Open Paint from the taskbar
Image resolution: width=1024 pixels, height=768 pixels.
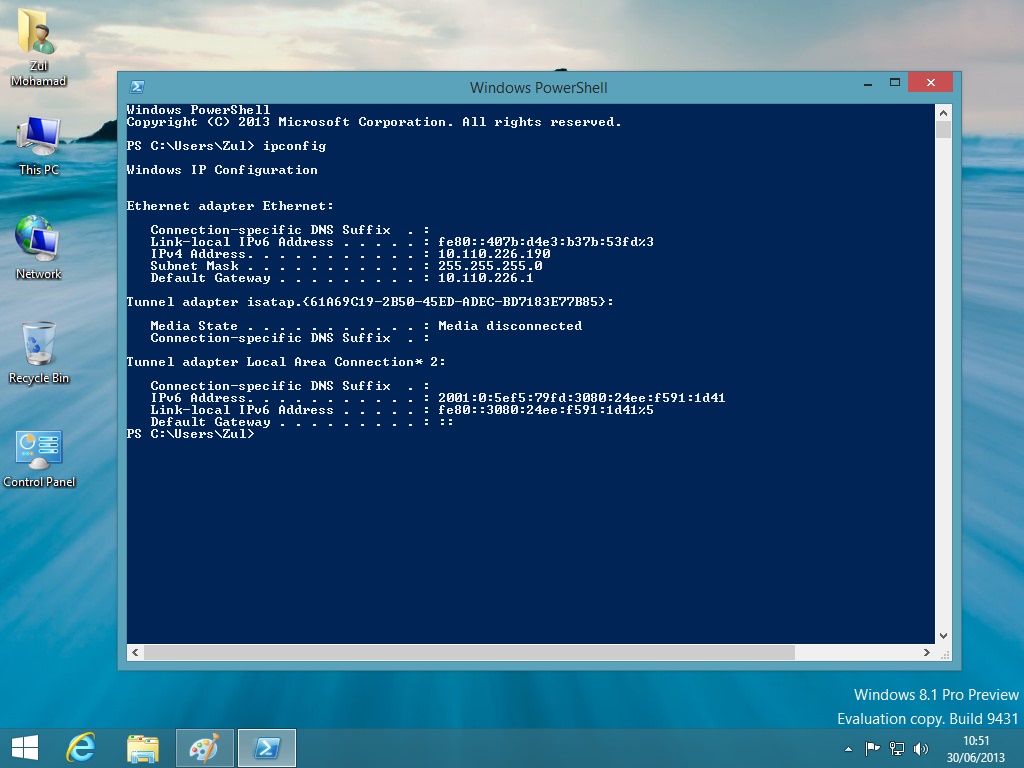pyautogui.click(x=205, y=747)
